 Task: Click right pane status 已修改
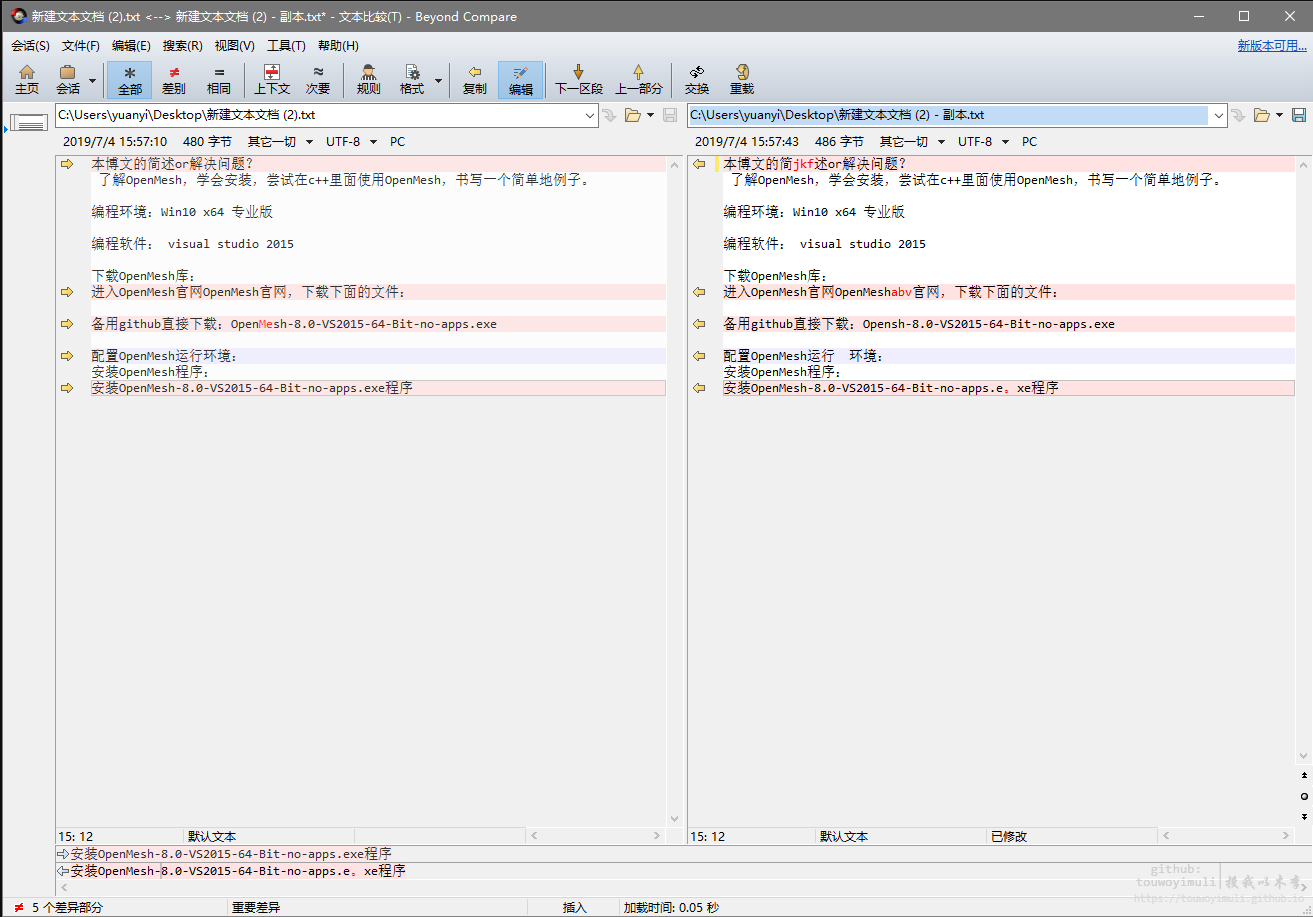[x=1009, y=836]
